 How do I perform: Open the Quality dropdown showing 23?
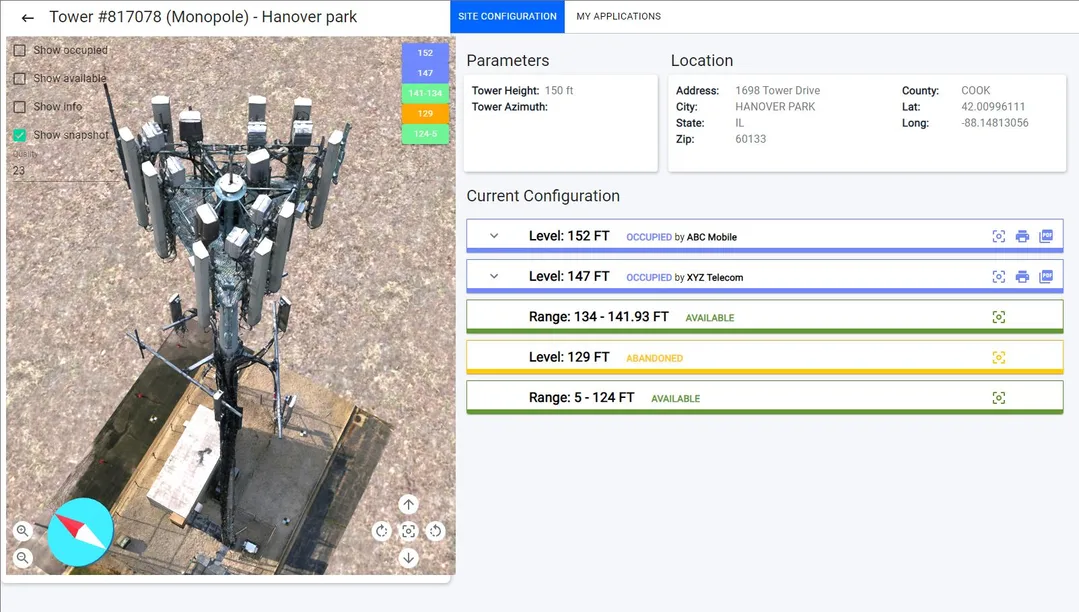coord(64,170)
